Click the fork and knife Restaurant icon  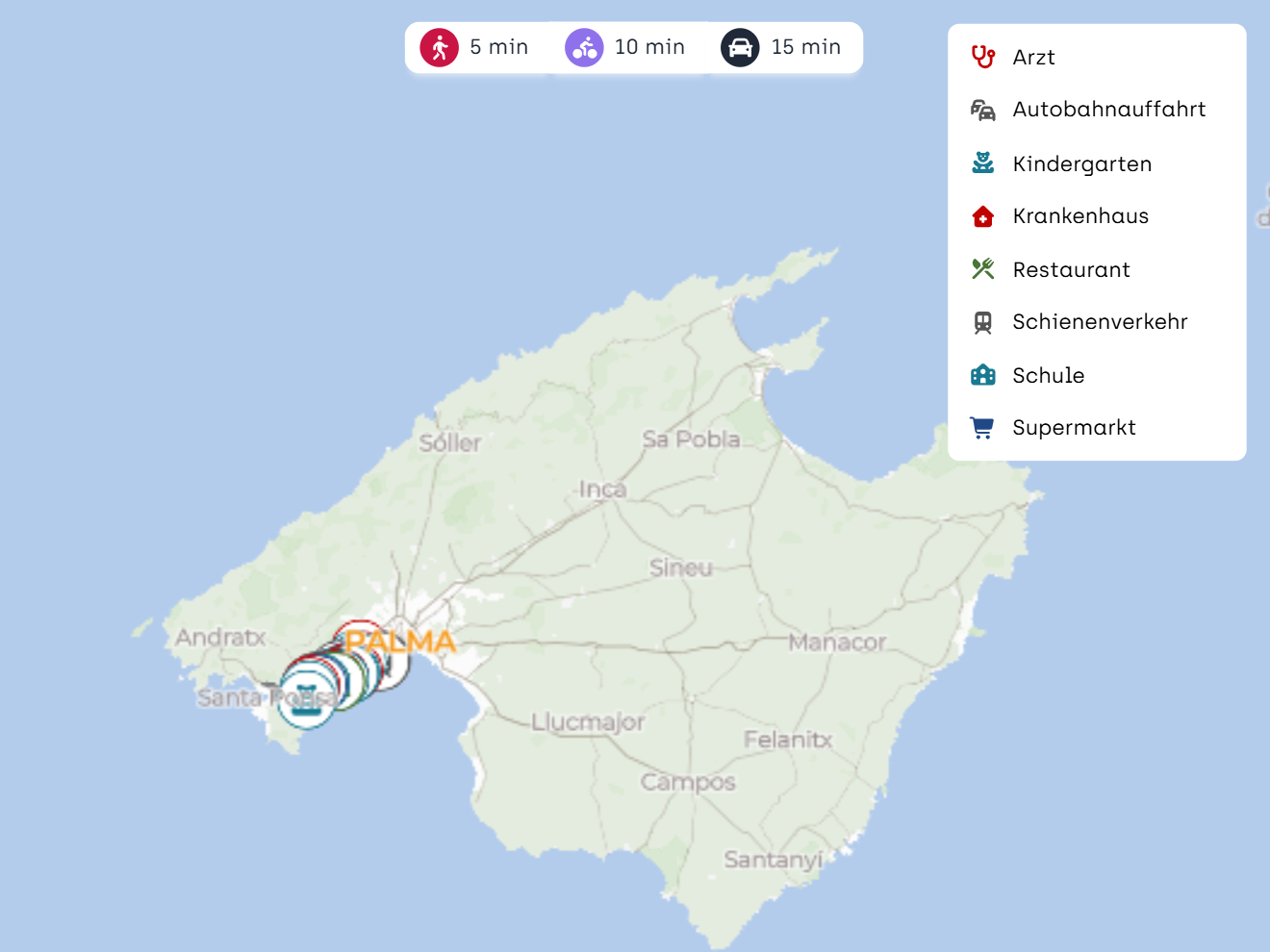pyautogui.click(x=982, y=269)
